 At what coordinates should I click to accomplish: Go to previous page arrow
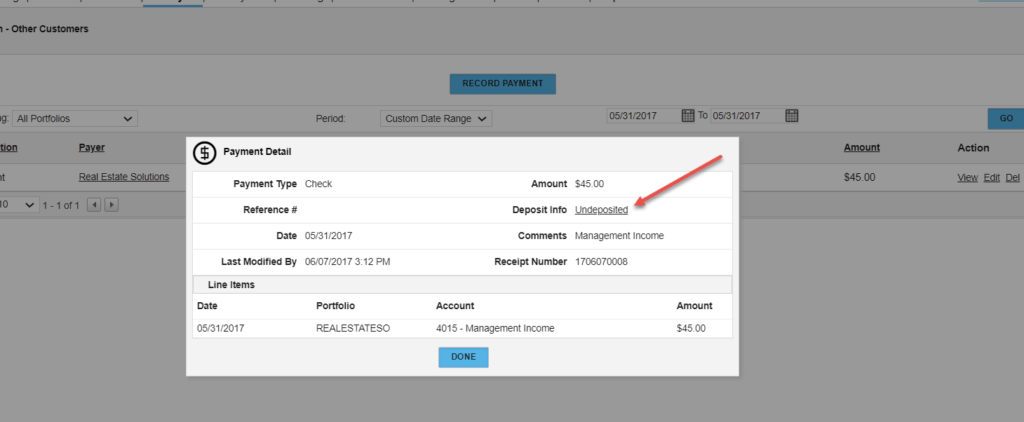coord(94,205)
